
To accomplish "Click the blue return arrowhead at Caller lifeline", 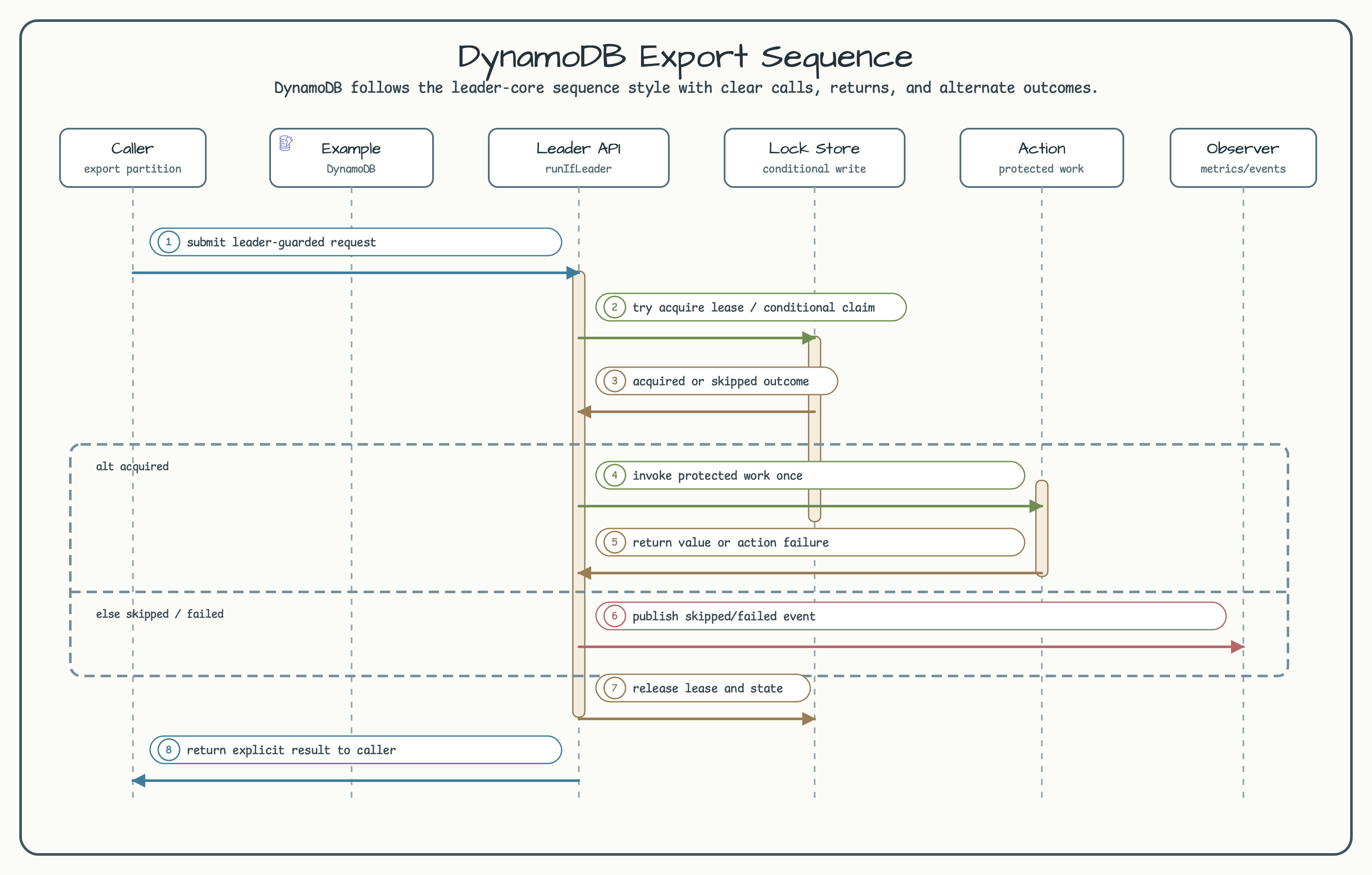I will tap(138, 780).
